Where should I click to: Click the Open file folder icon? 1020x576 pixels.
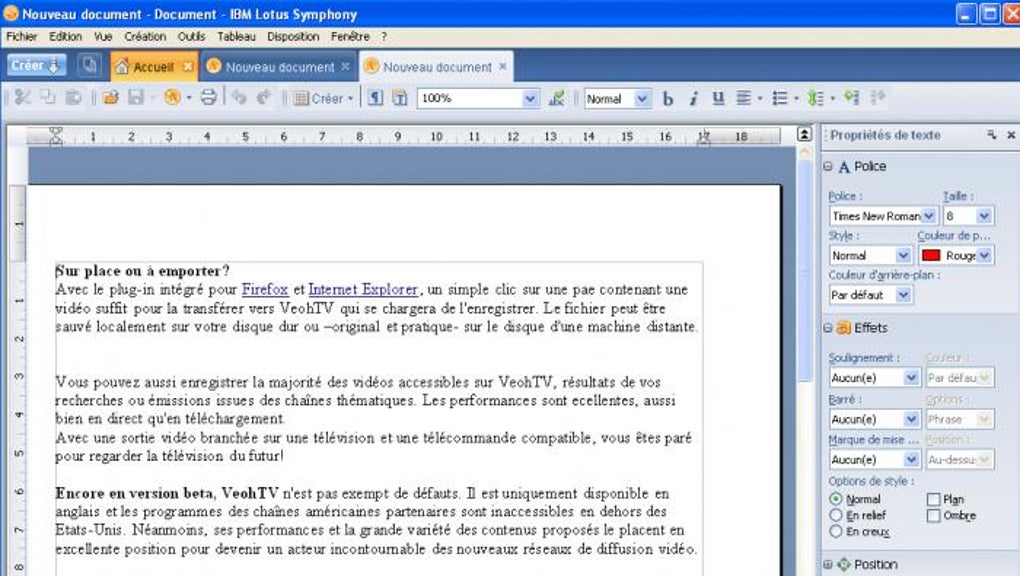[x=111, y=98]
